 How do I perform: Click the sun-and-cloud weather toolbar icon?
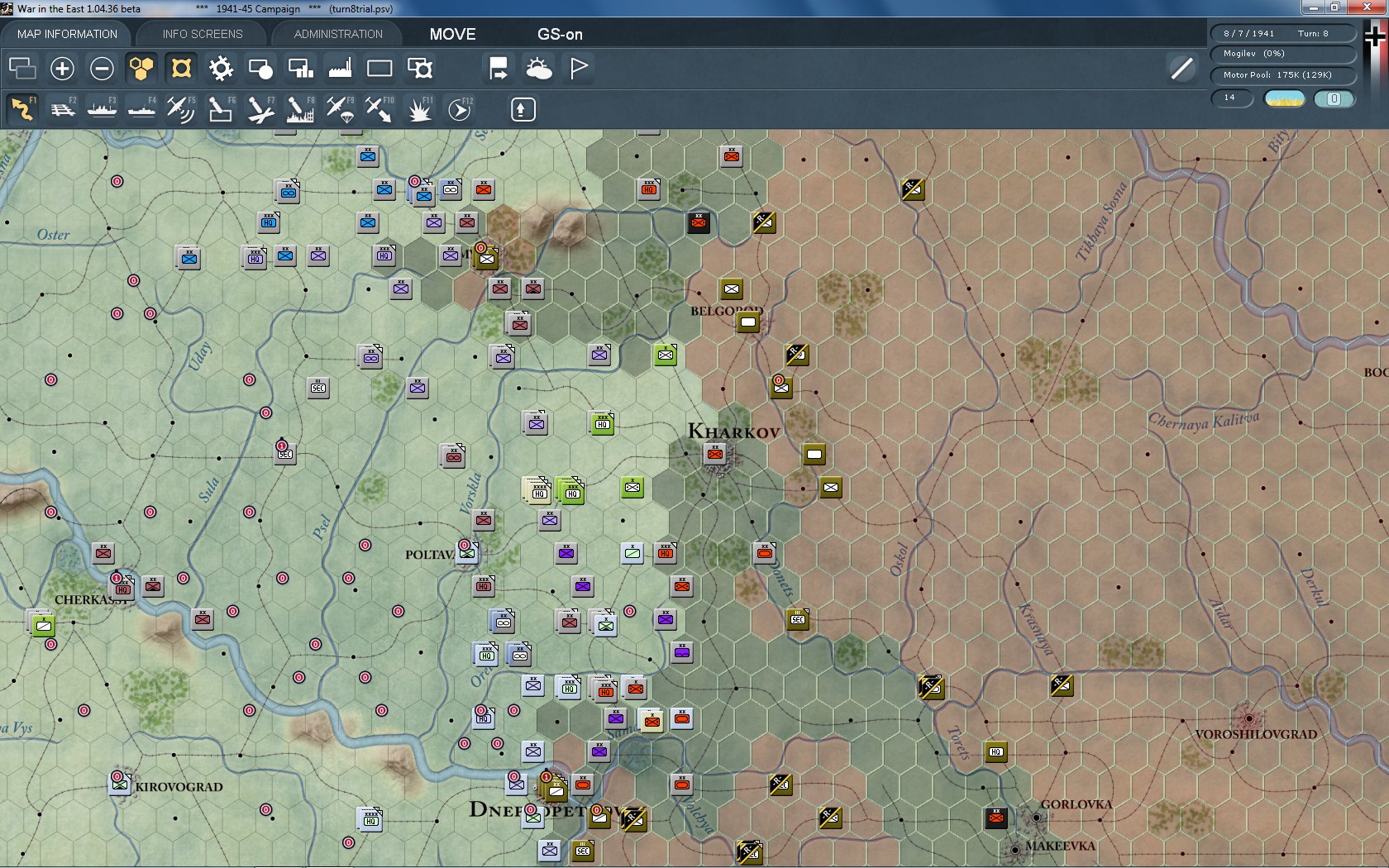538,68
